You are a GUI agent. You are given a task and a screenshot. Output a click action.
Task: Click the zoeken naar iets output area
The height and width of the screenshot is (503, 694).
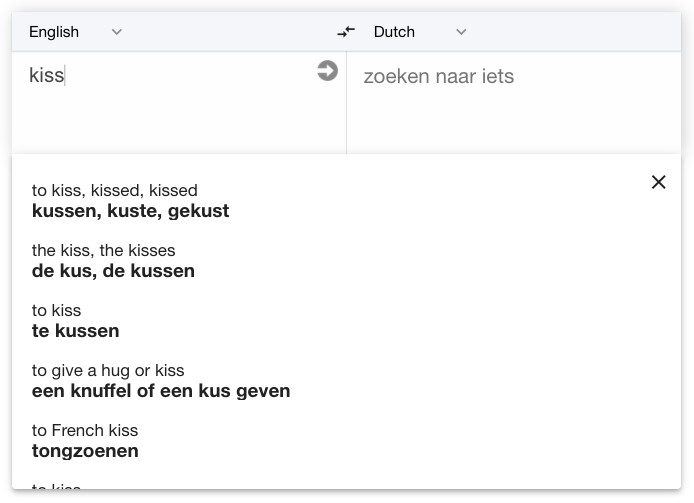(514, 103)
